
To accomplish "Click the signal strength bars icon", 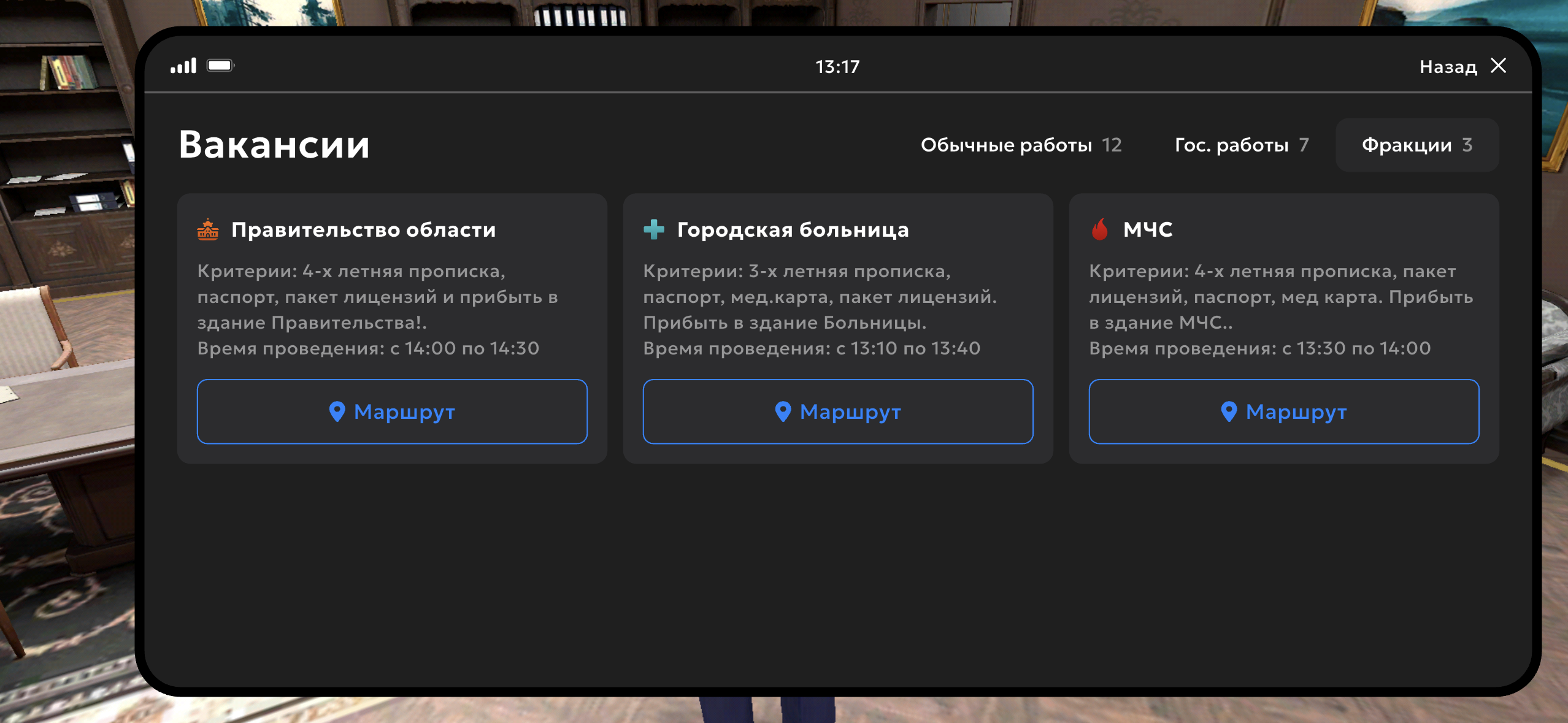I will click(x=183, y=66).
